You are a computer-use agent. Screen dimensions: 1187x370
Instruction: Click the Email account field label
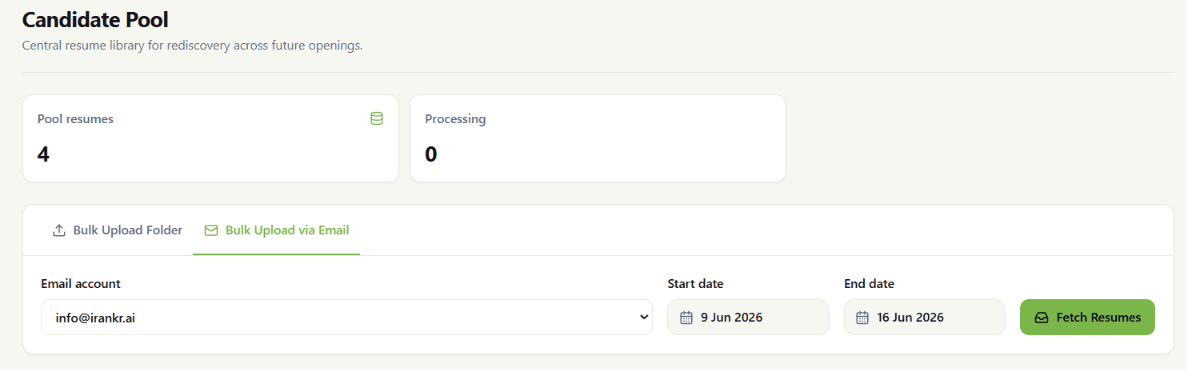coord(80,284)
